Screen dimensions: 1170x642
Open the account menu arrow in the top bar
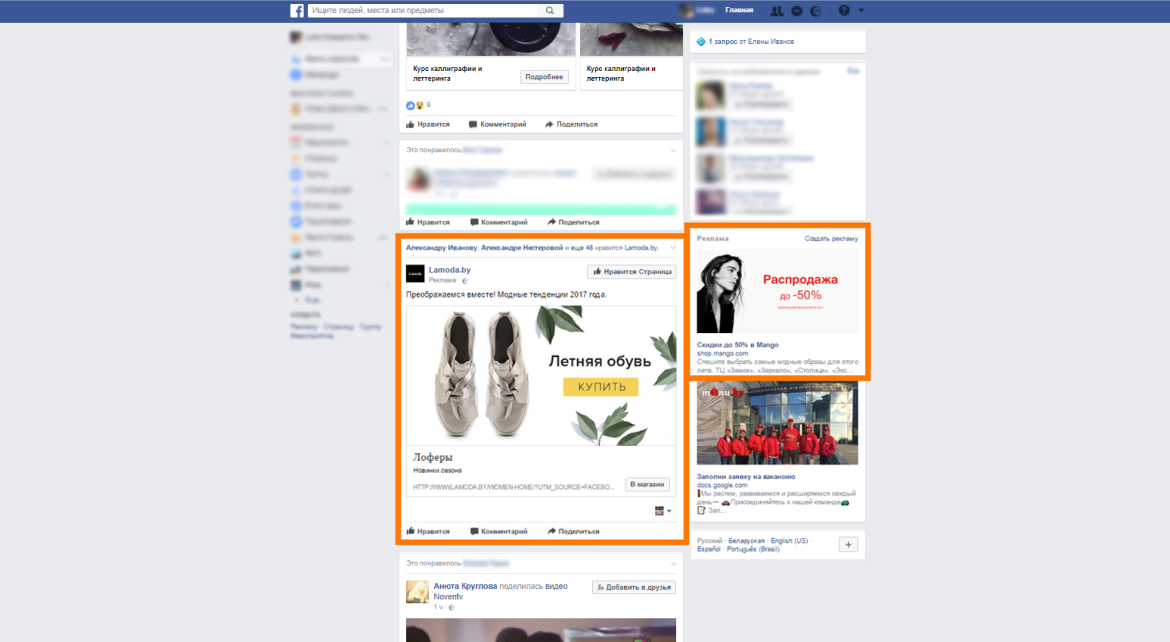pyautogui.click(x=861, y=10)
